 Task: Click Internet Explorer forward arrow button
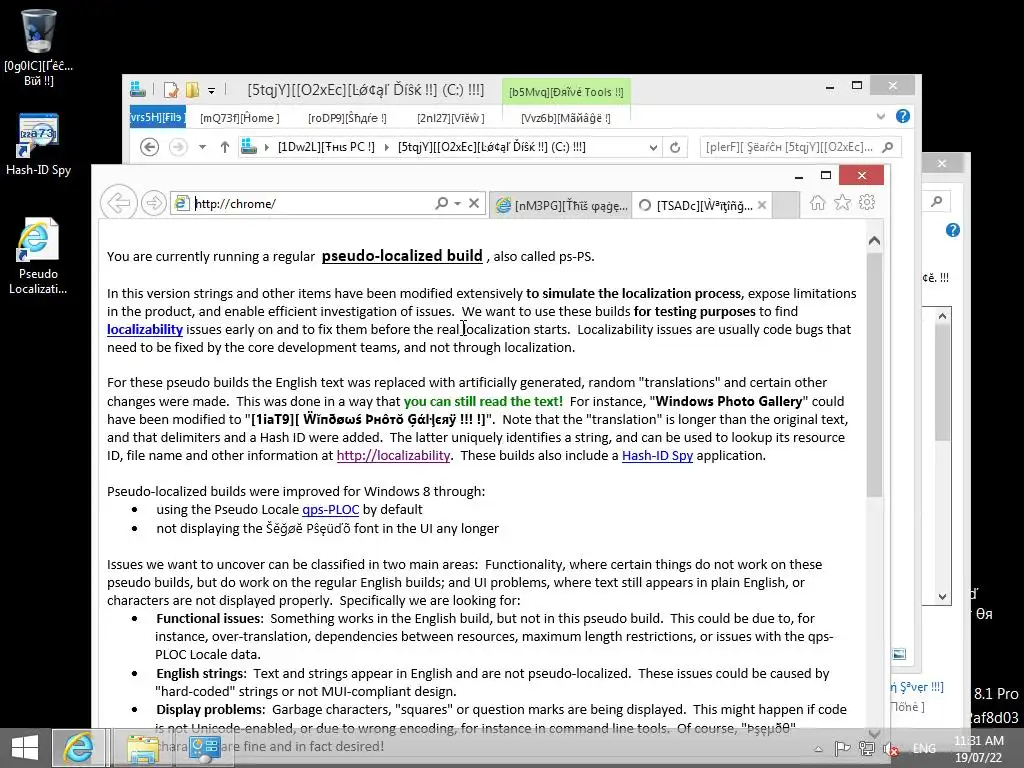point(153,203)
